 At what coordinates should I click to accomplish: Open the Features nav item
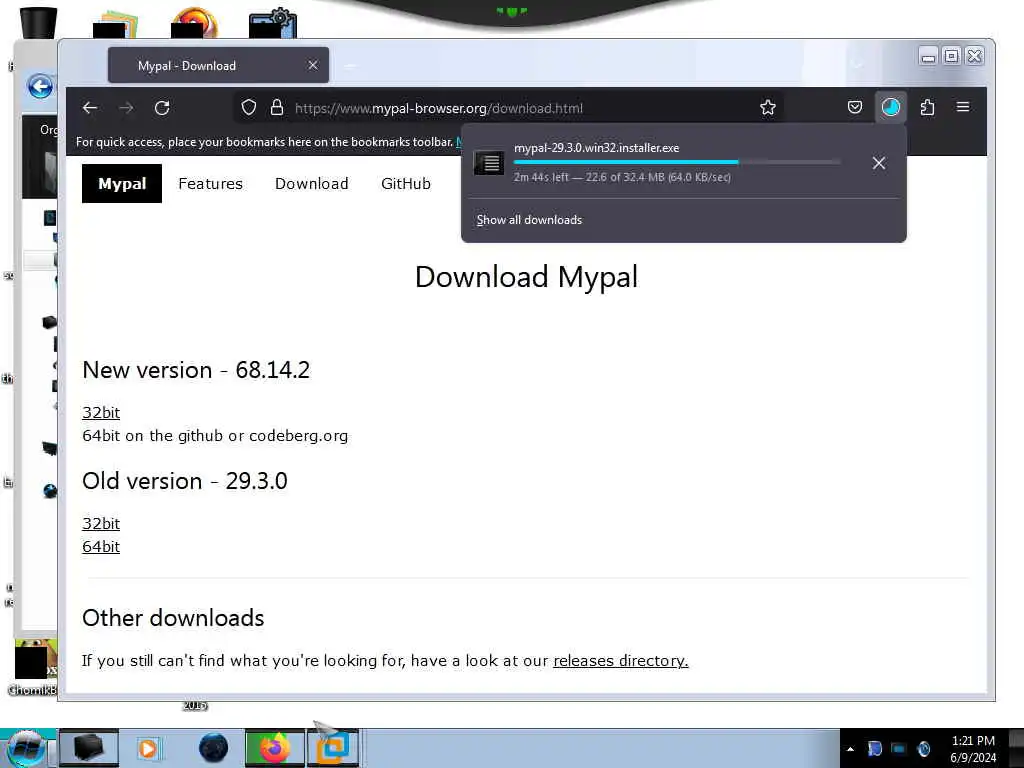click(210, 184)
